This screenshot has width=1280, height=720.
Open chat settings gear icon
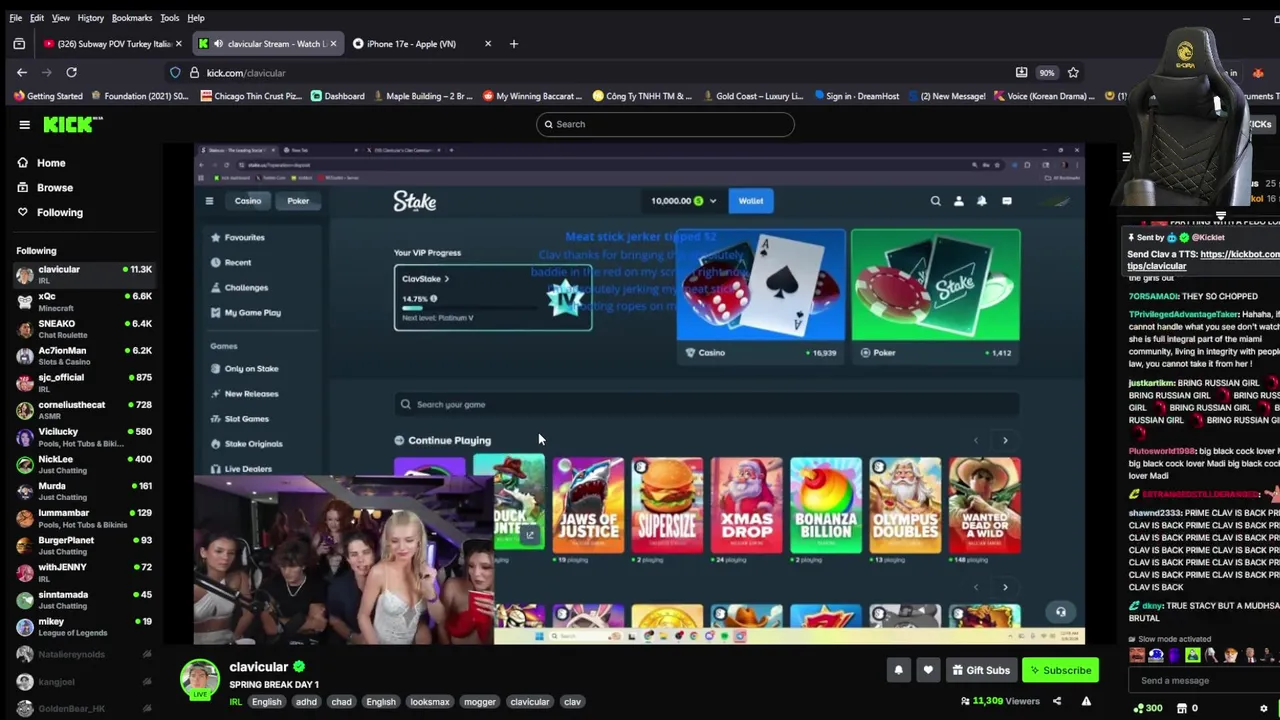1264,708
